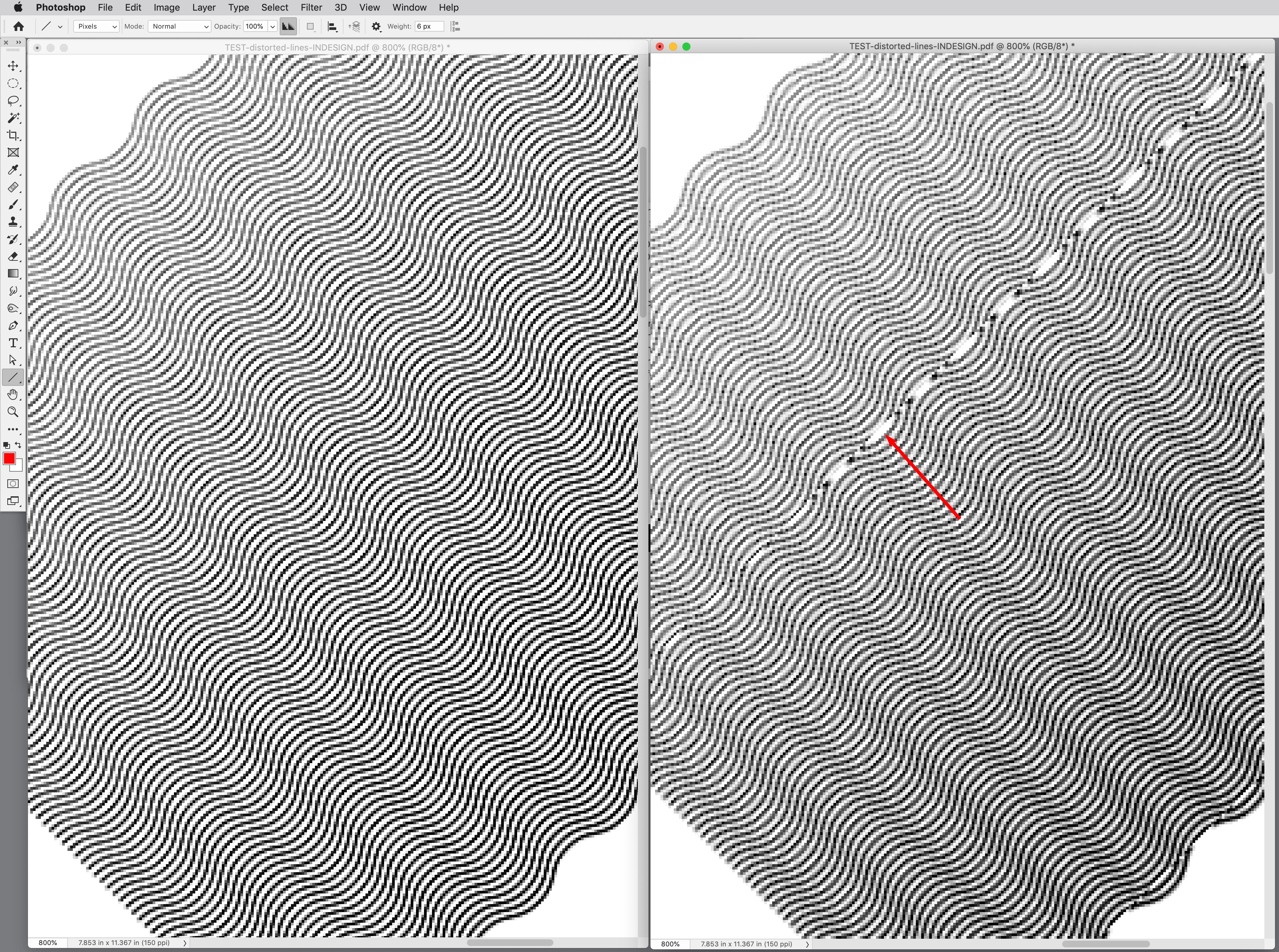This screenshot has height=952, width=1279.
Task: Swap foreground and background colors
Action: coord(18,445)
